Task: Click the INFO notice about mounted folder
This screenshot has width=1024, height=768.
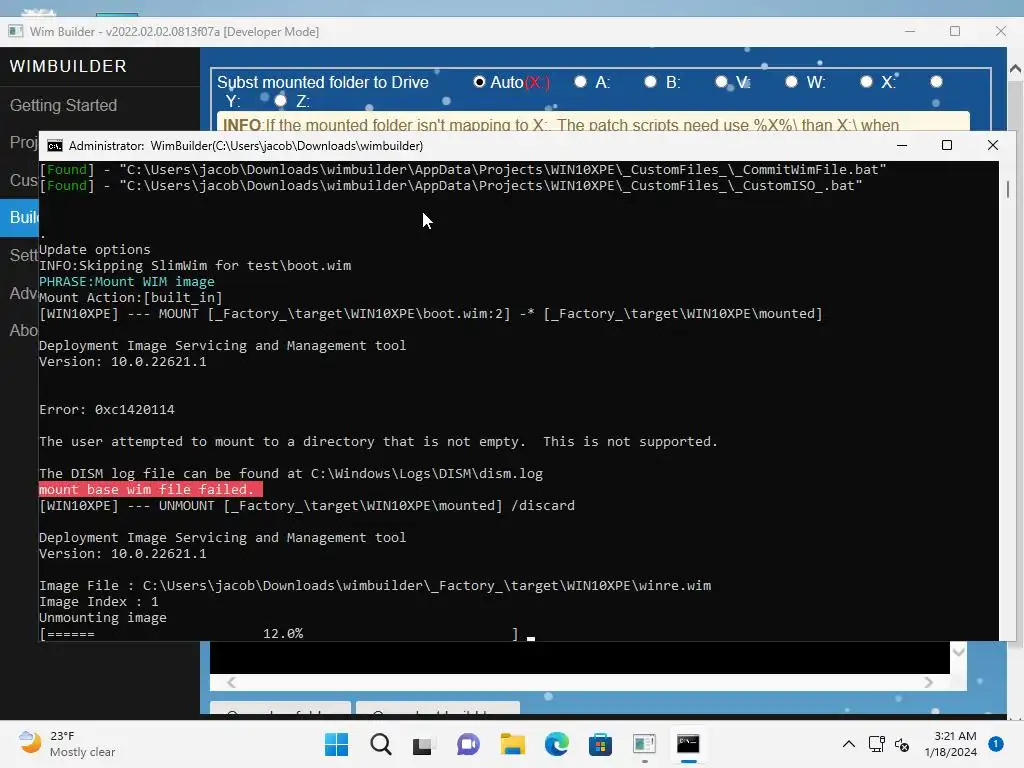Action: pos(593,123)
